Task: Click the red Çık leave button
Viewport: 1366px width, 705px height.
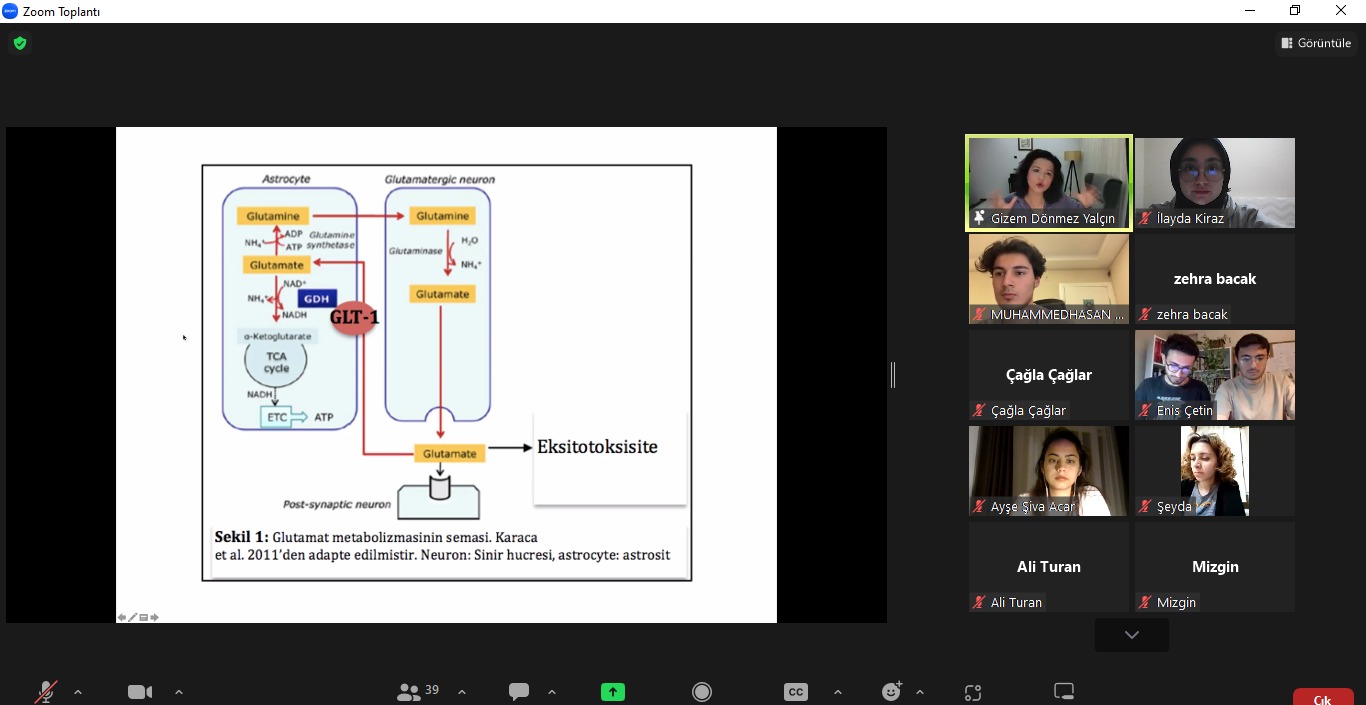Action: click(1322, 698)
